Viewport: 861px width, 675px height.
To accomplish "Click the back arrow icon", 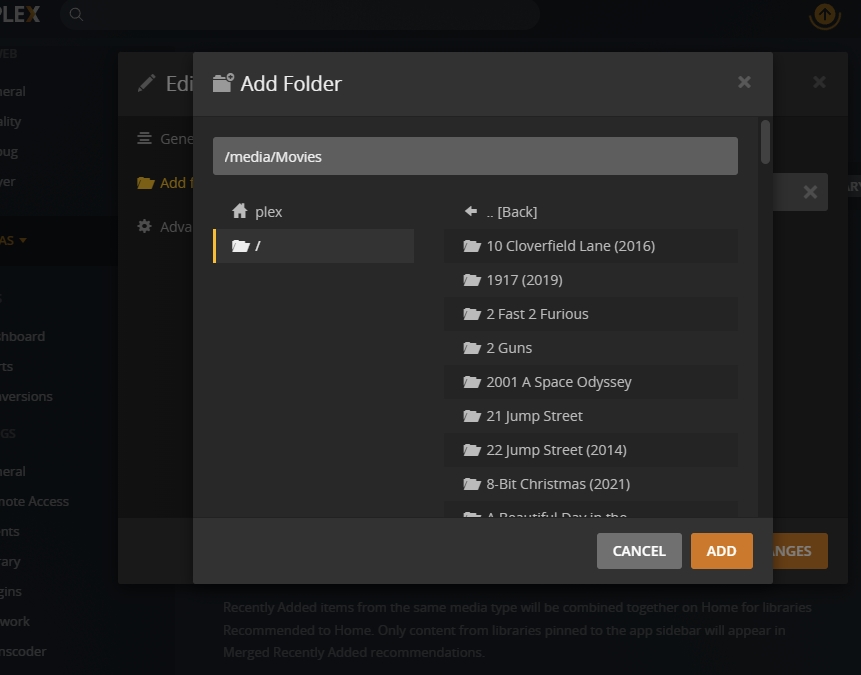I will (471, 211).
